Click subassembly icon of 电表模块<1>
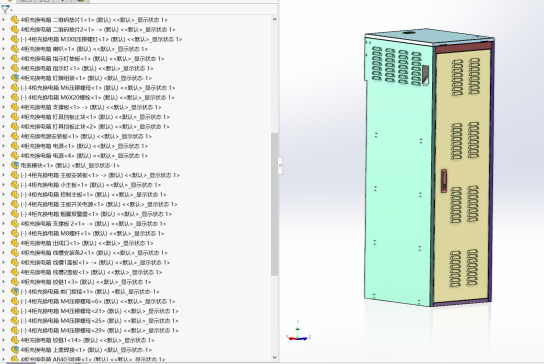 [x=15, y=166]
